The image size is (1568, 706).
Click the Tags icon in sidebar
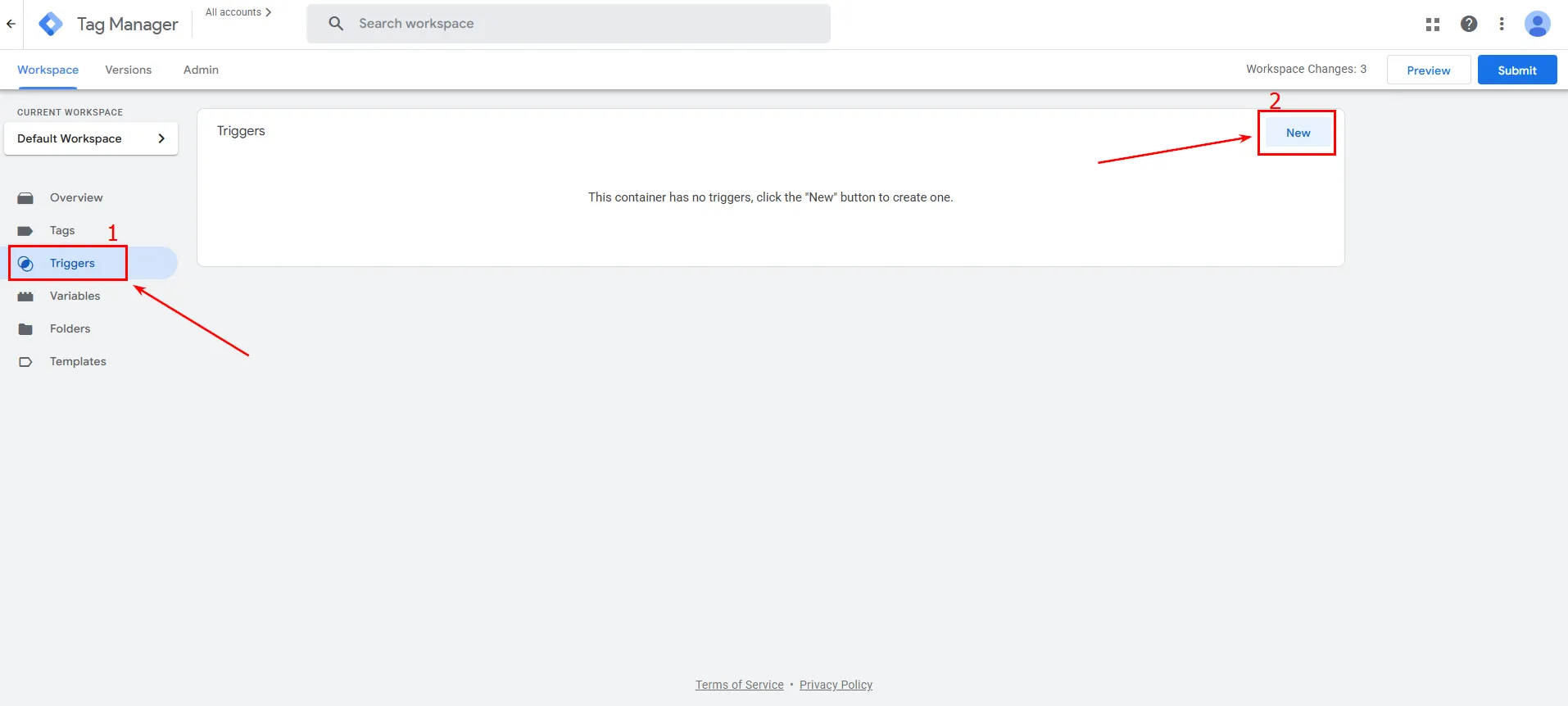tap(25, 231)
